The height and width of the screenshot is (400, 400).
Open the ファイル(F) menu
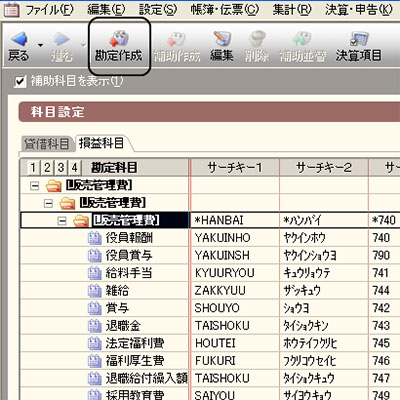tap(49, 10)
